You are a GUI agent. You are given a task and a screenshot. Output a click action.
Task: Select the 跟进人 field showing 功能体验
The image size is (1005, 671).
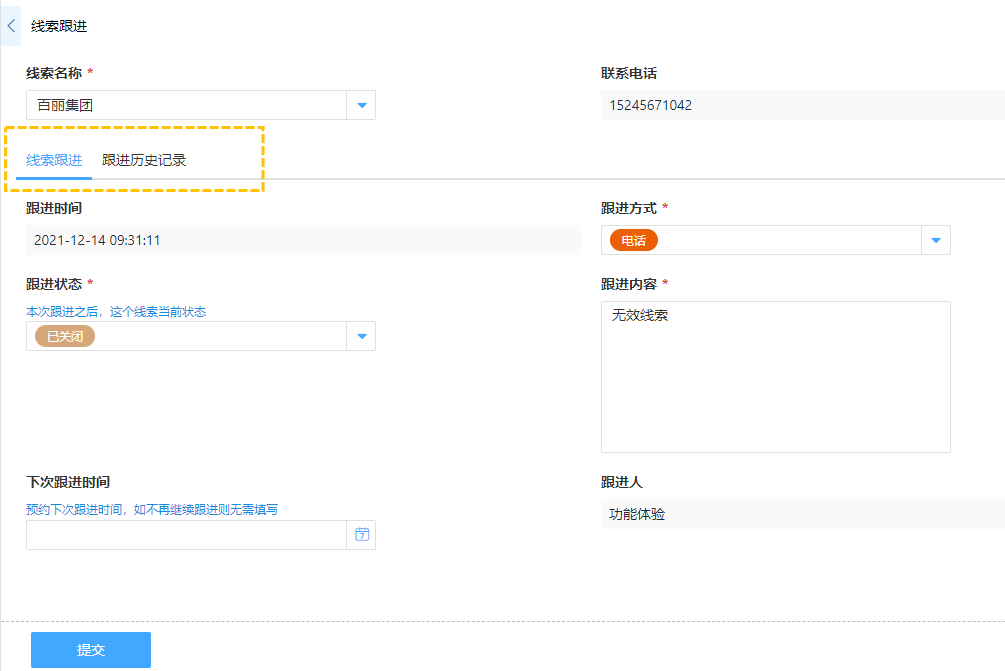[800, 514]
